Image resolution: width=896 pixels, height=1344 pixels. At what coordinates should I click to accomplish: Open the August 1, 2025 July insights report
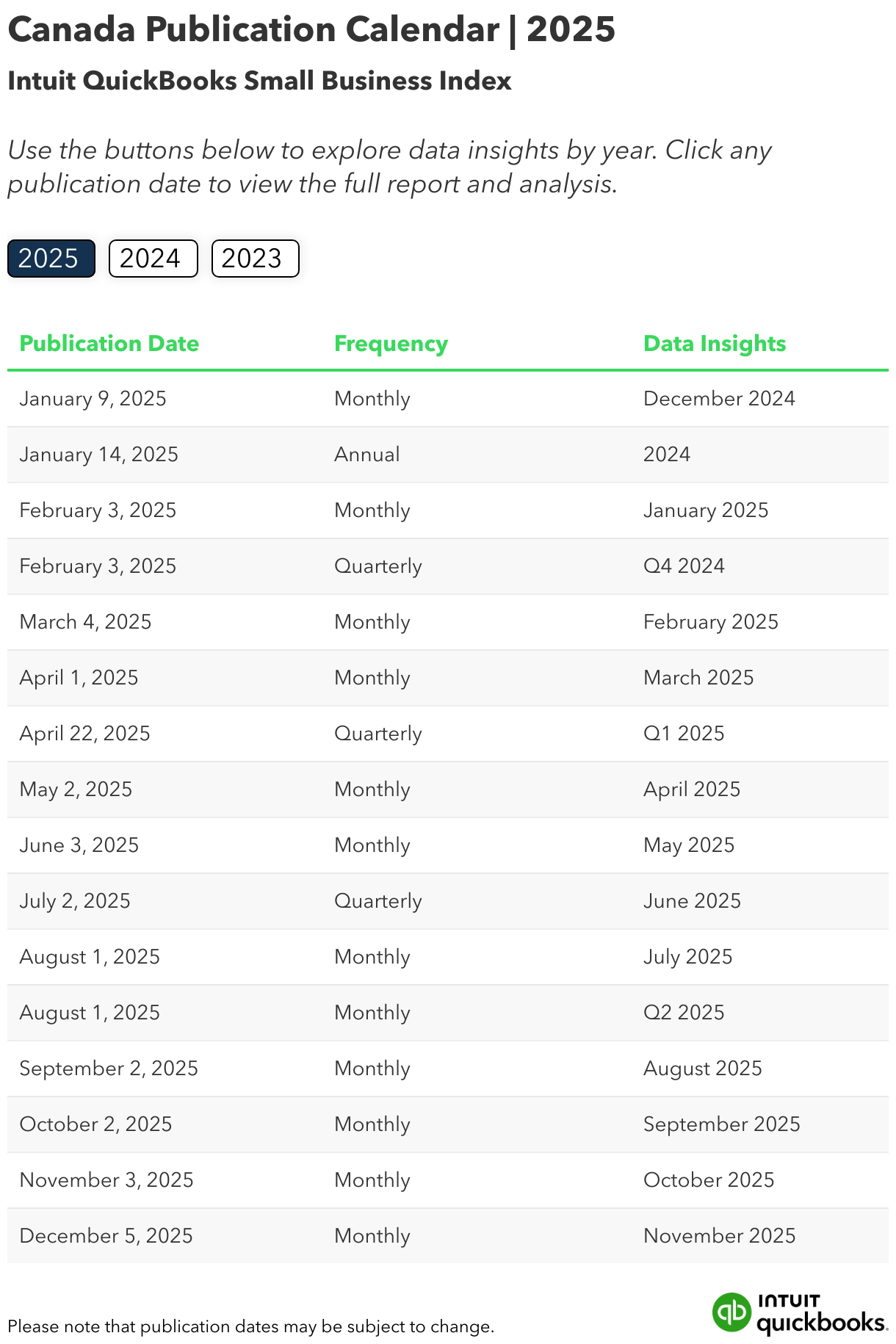[89, 956]
